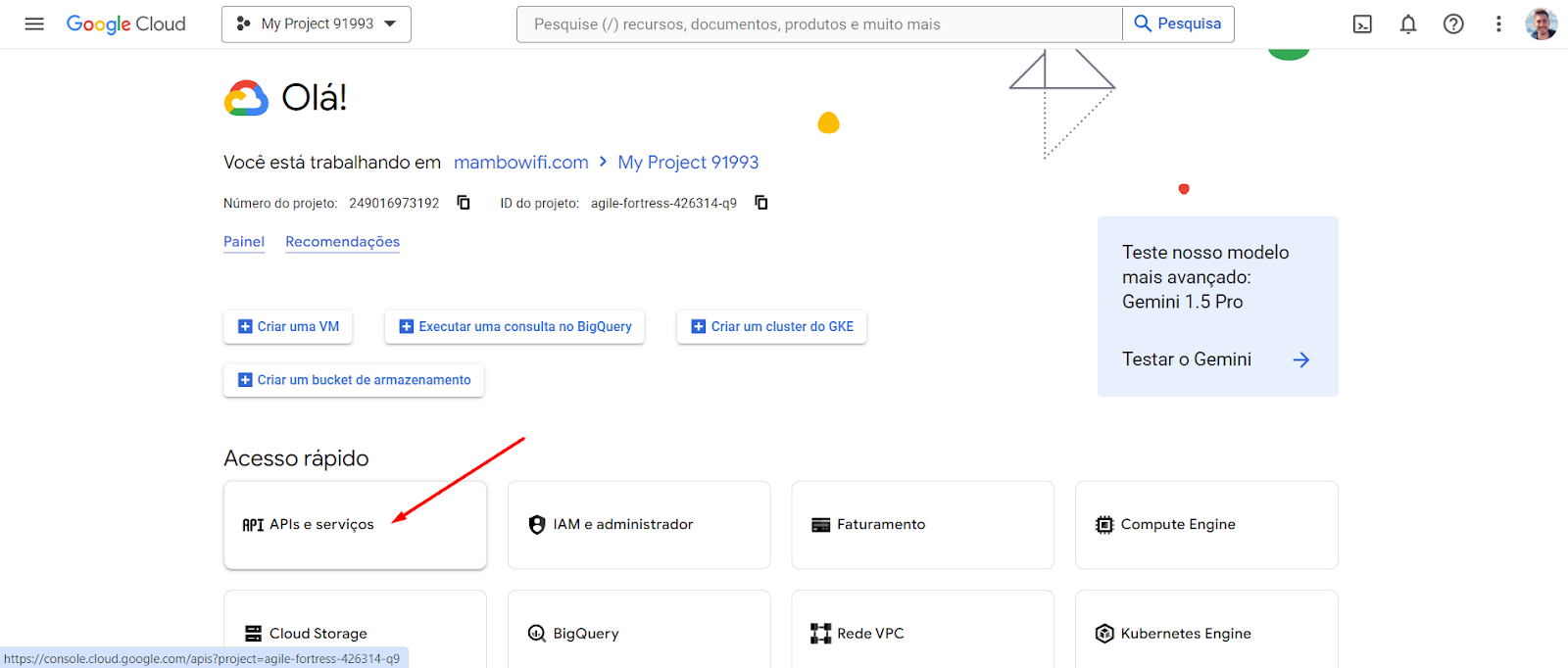Click the project number text 249016973192
The image size is (1568, 668).
click(x=394, y=204)
